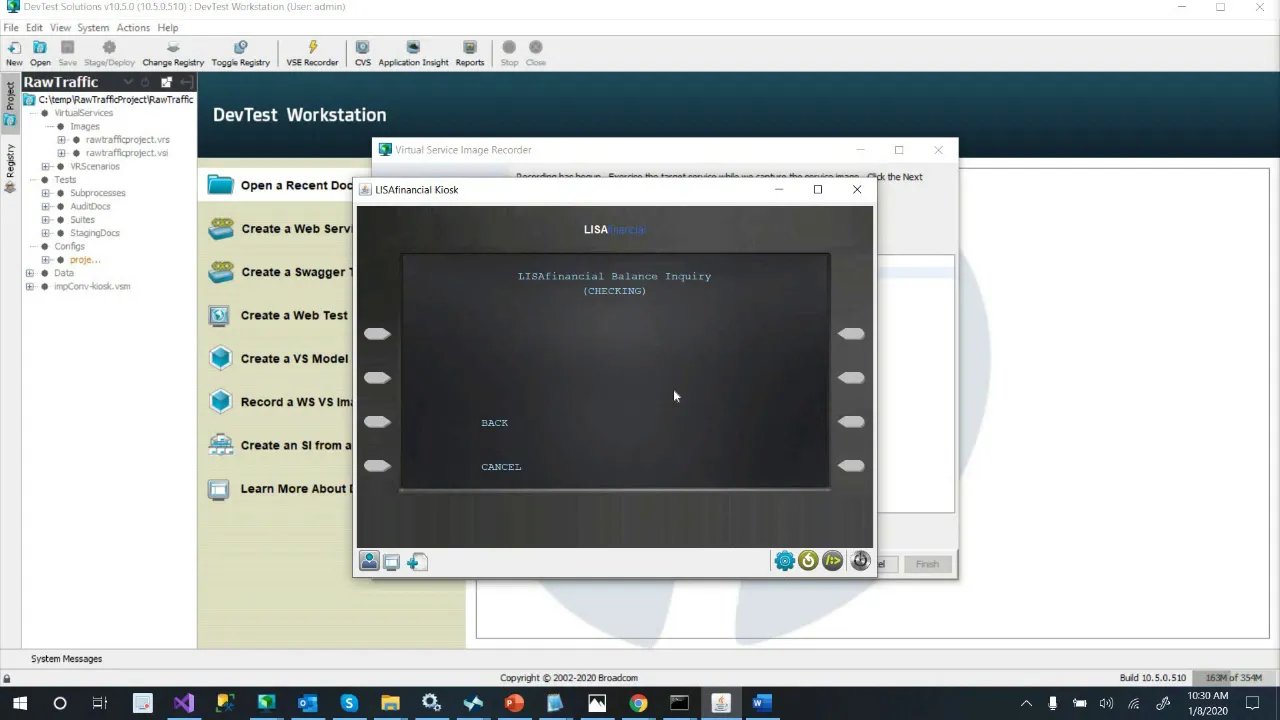Open the Actions menu
Image resolution: width=1280 pixels, height=720 pixels.
pos(133,28)
